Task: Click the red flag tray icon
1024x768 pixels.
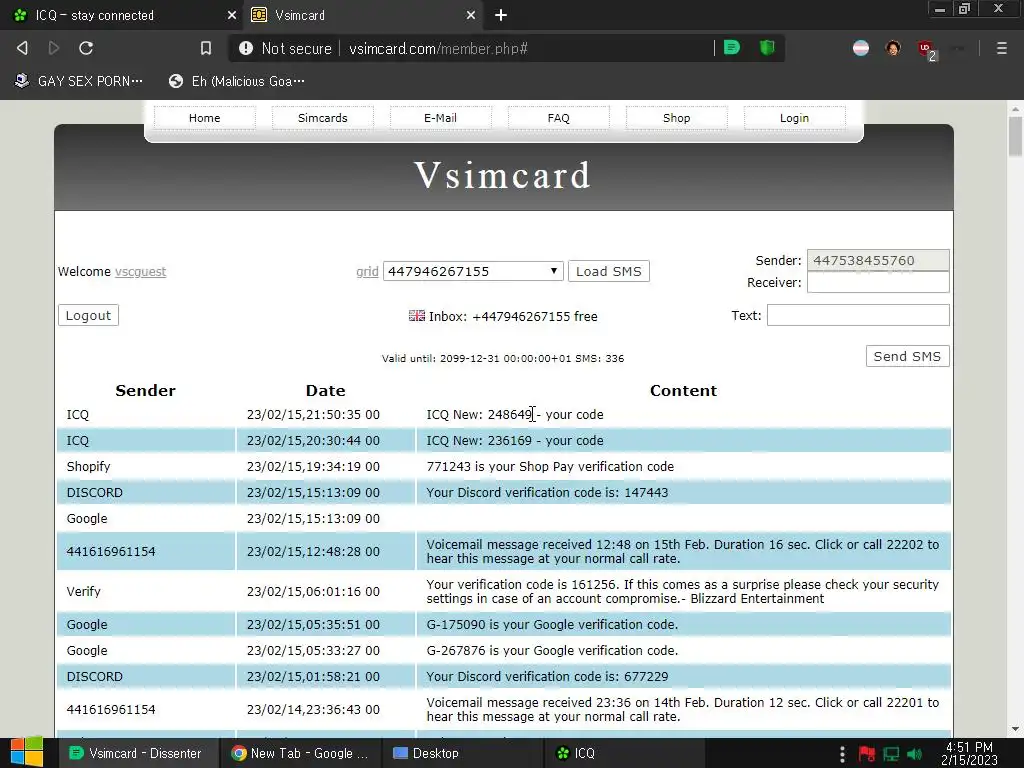Action: pyautogui.click(x=867, y=754)
